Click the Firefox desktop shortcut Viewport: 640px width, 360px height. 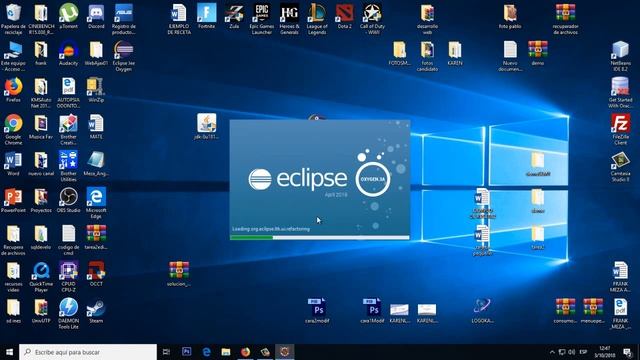[13, 90]
